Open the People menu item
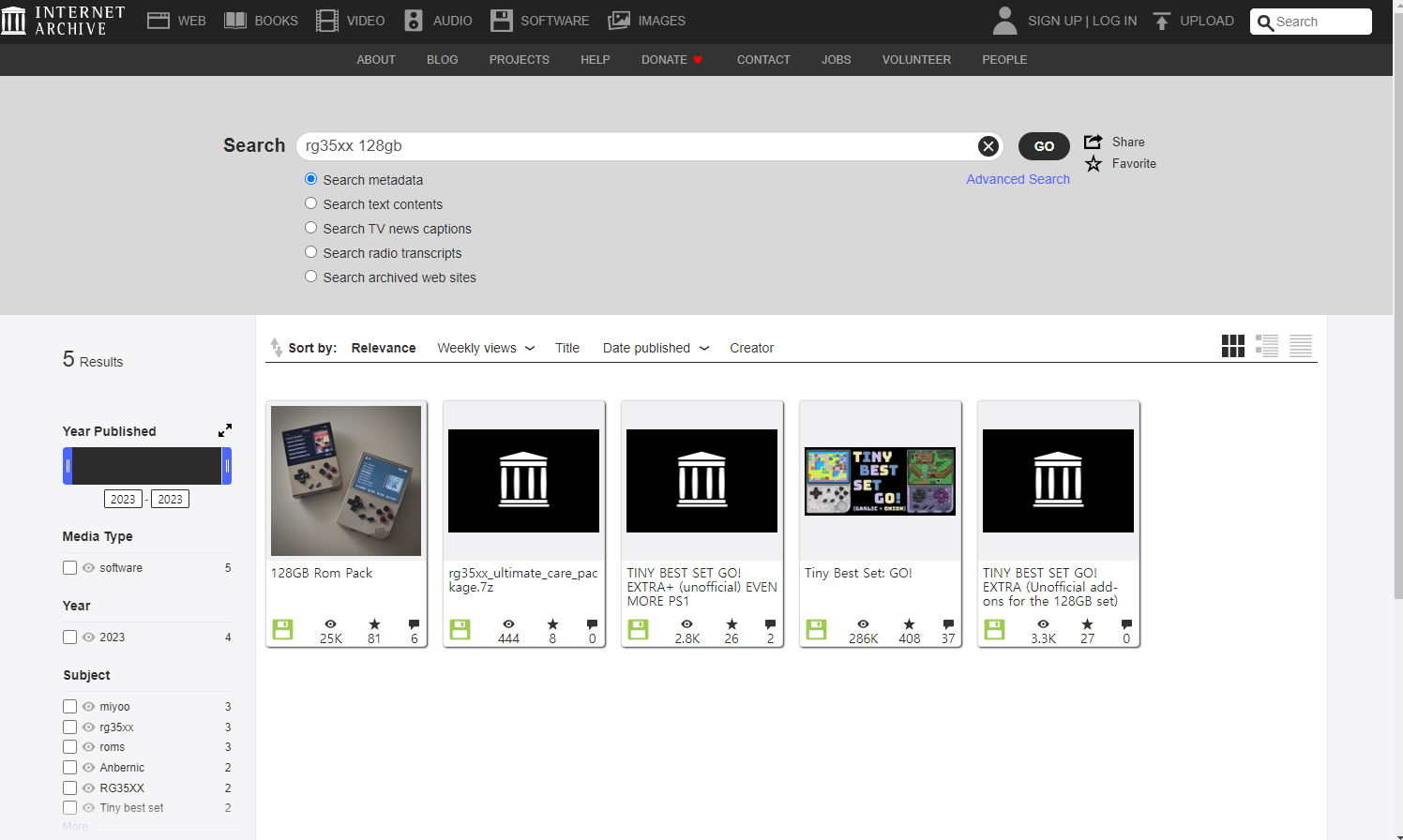Image resolution: width=1403 pixels, height=840 pixels. coord(1004,60)
